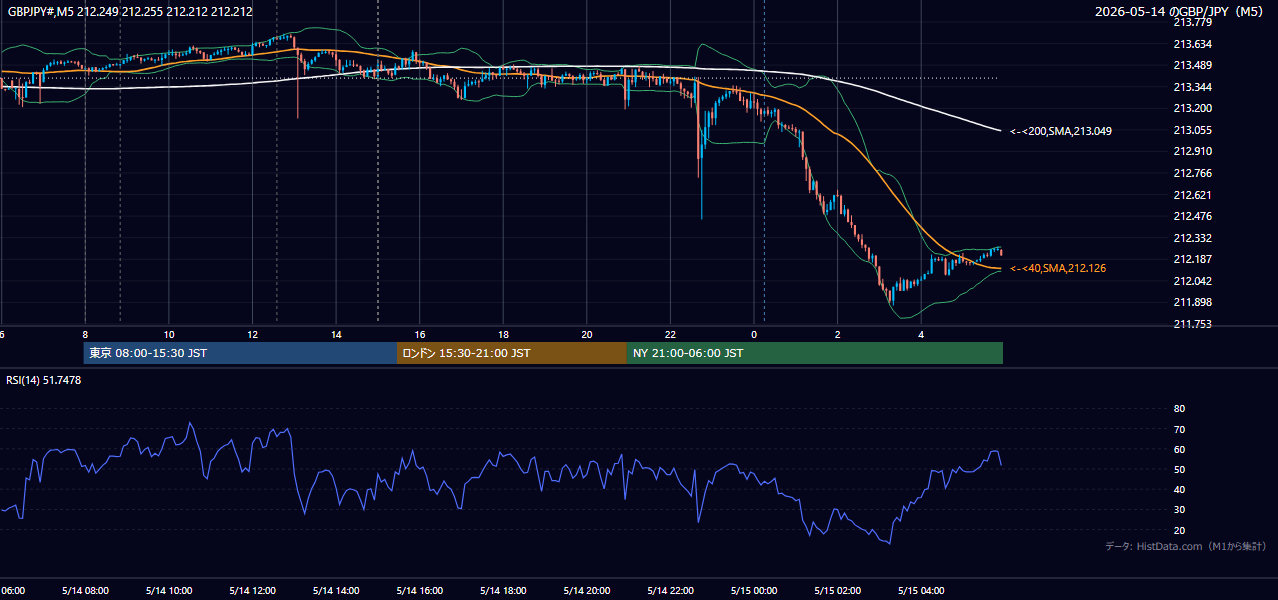
Task: Click the '5/14 22:00' bottom time label
Action: coord(670,591)
